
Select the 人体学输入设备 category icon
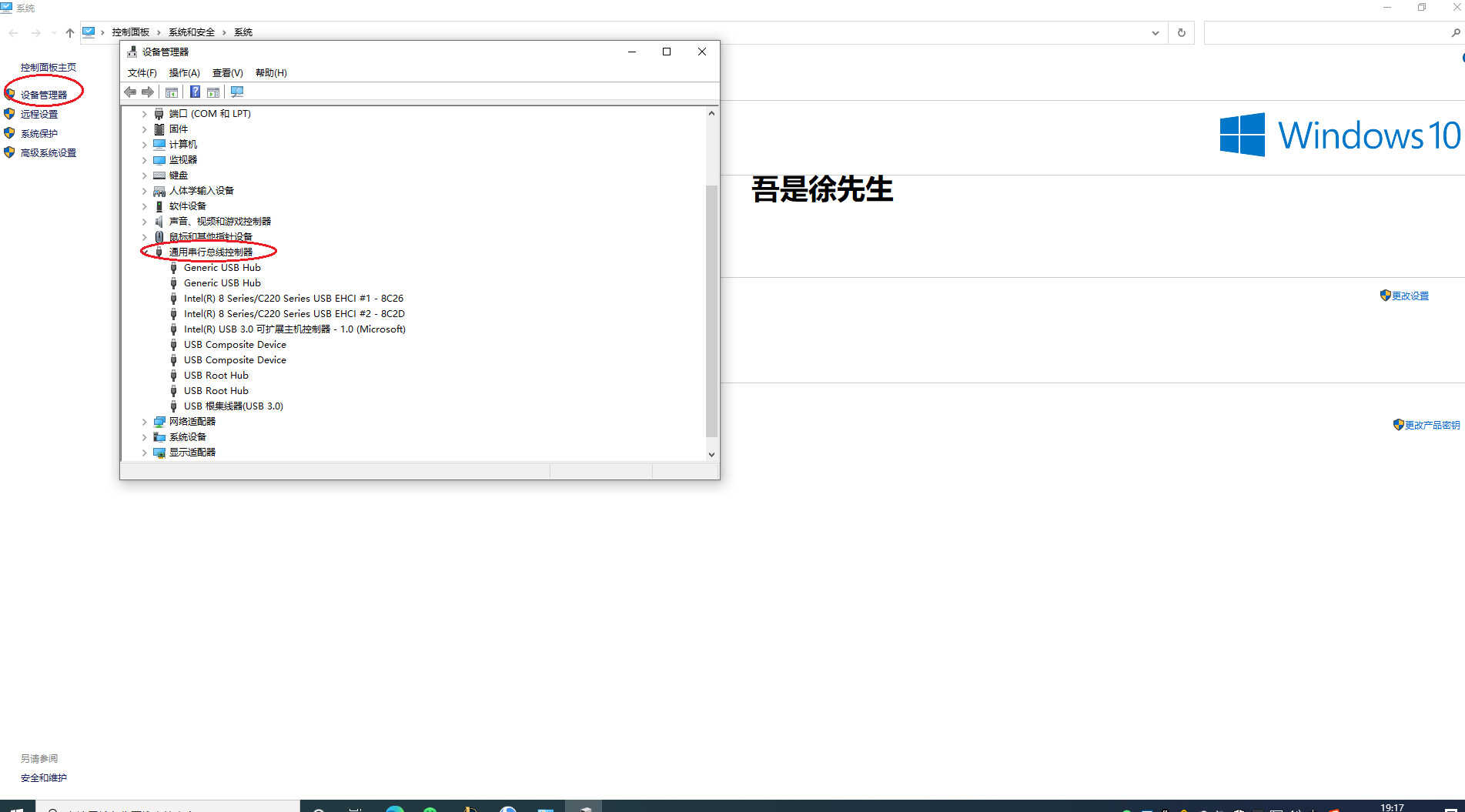[159, 191]
